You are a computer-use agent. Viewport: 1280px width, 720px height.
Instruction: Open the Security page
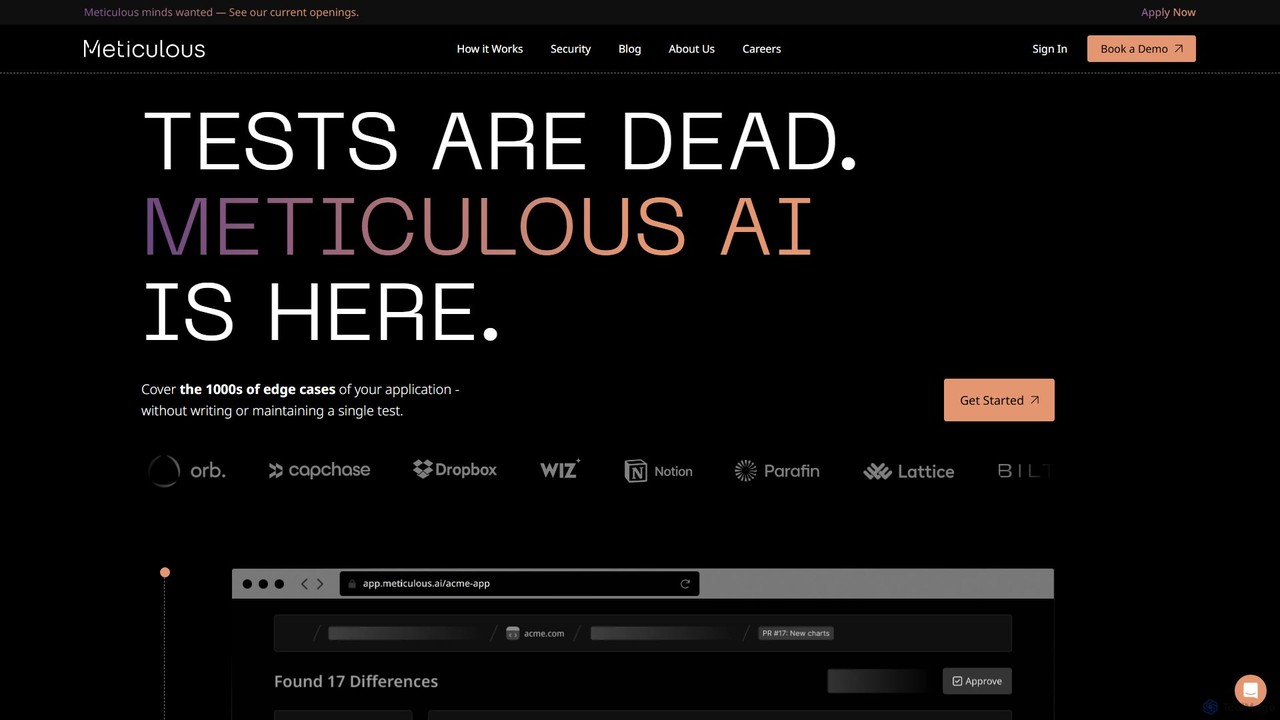tap(570, 49)
